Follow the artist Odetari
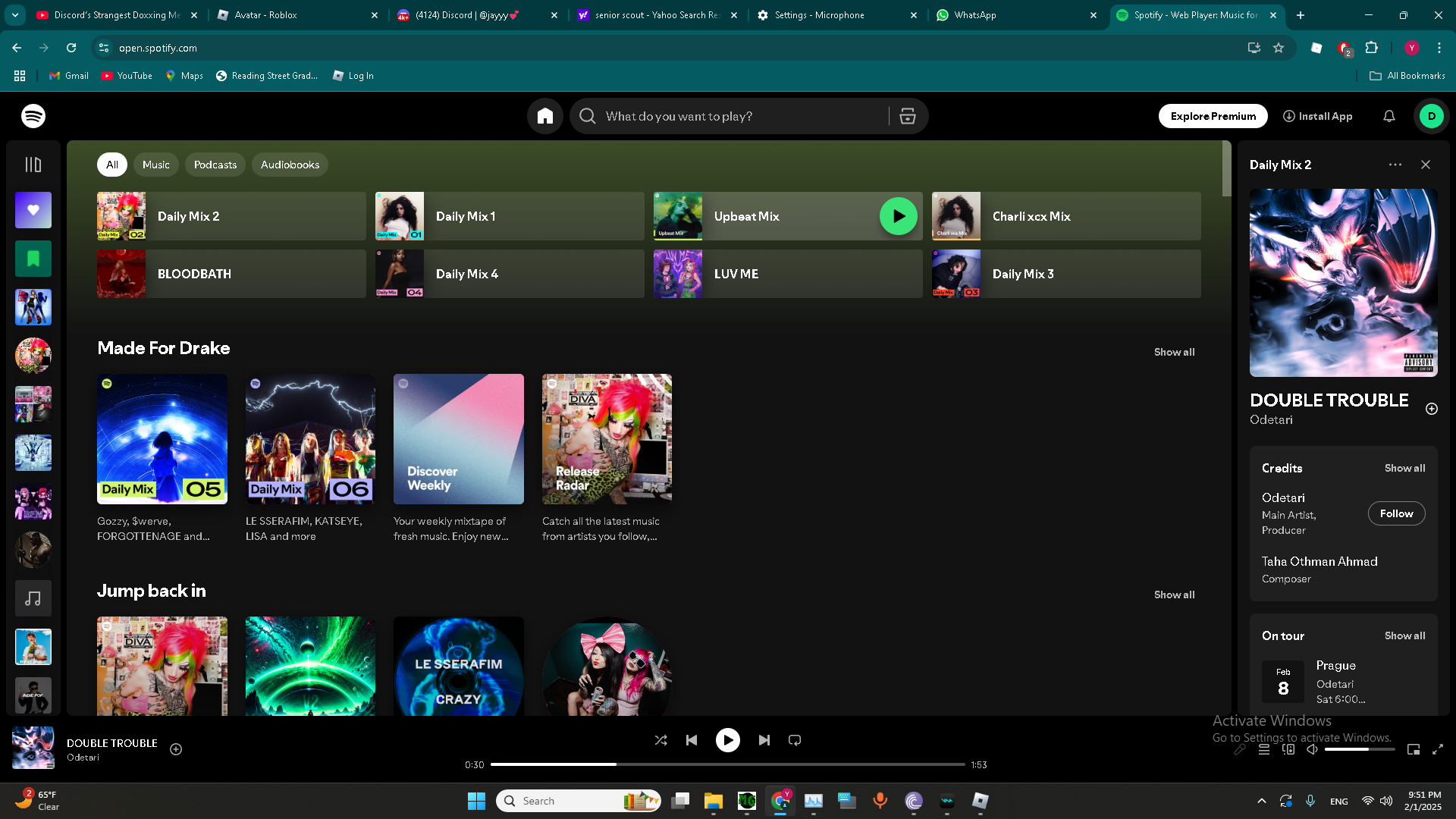The width and height of the screenshot is (1456, 819). pos(1396,513)
